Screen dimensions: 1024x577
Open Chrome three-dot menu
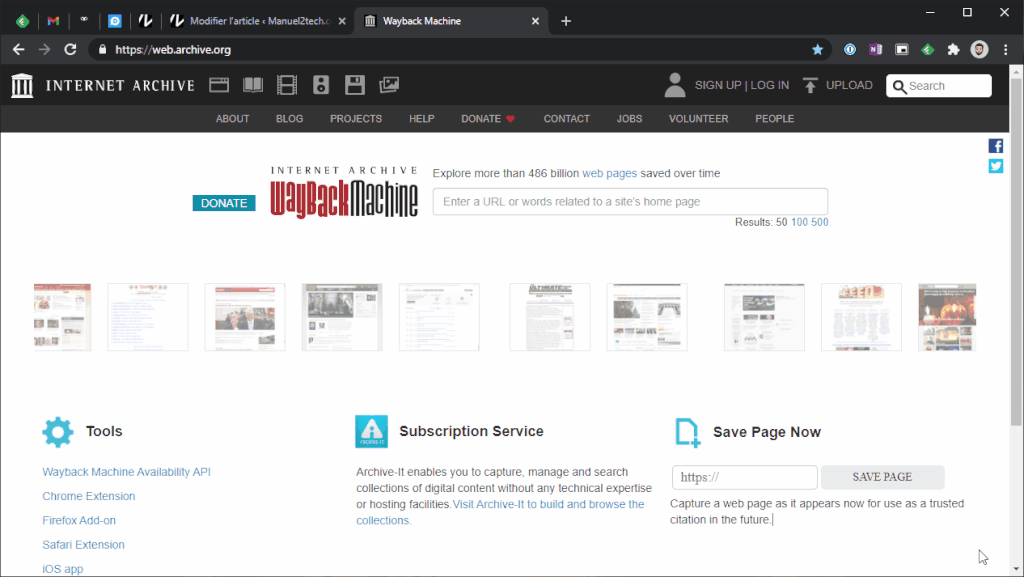tap(1005, 50)
